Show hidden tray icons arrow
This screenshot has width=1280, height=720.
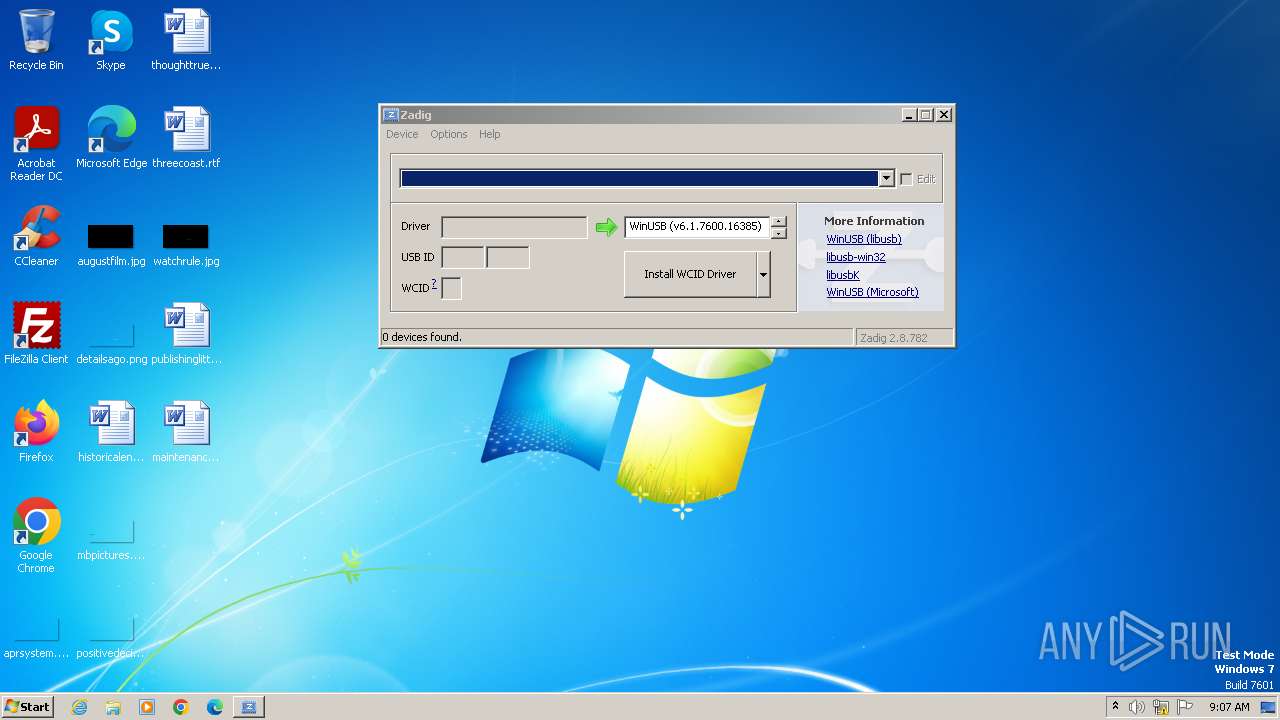pos(1115,707)
